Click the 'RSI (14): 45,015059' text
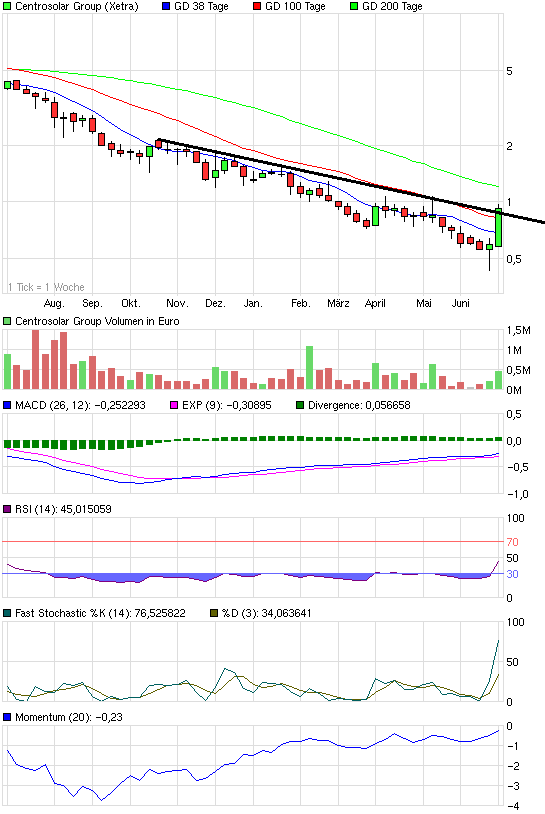This screenshot has width=545, height=814. click(63, 509)
